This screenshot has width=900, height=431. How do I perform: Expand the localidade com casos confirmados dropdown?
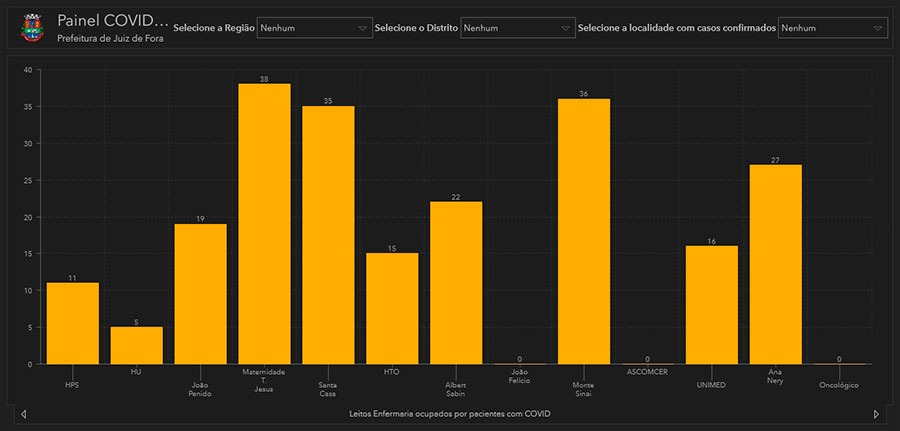[x=832, y=29]
